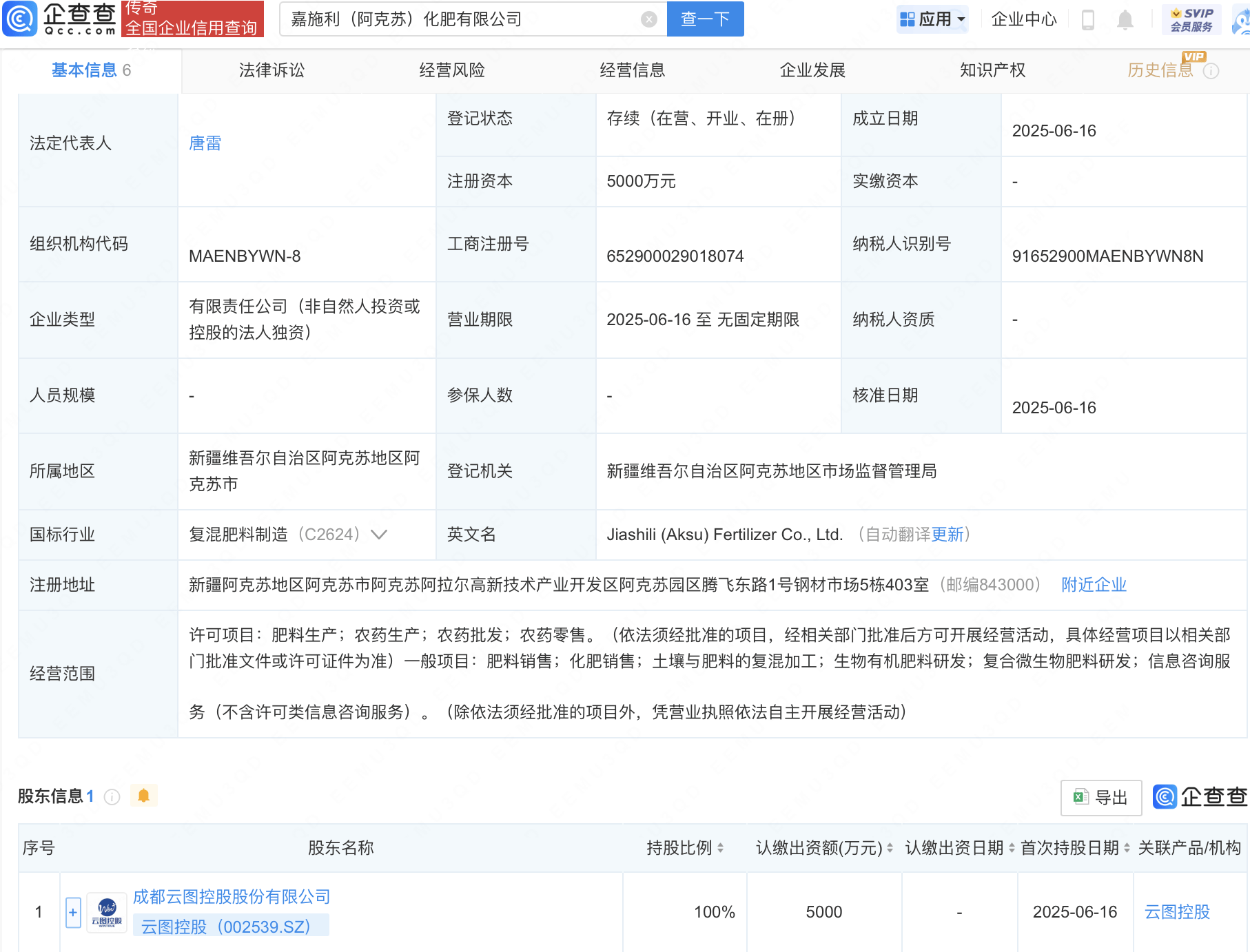
Task: Click stock tag 云图控股(002539.SZ)
Action: 230,927
